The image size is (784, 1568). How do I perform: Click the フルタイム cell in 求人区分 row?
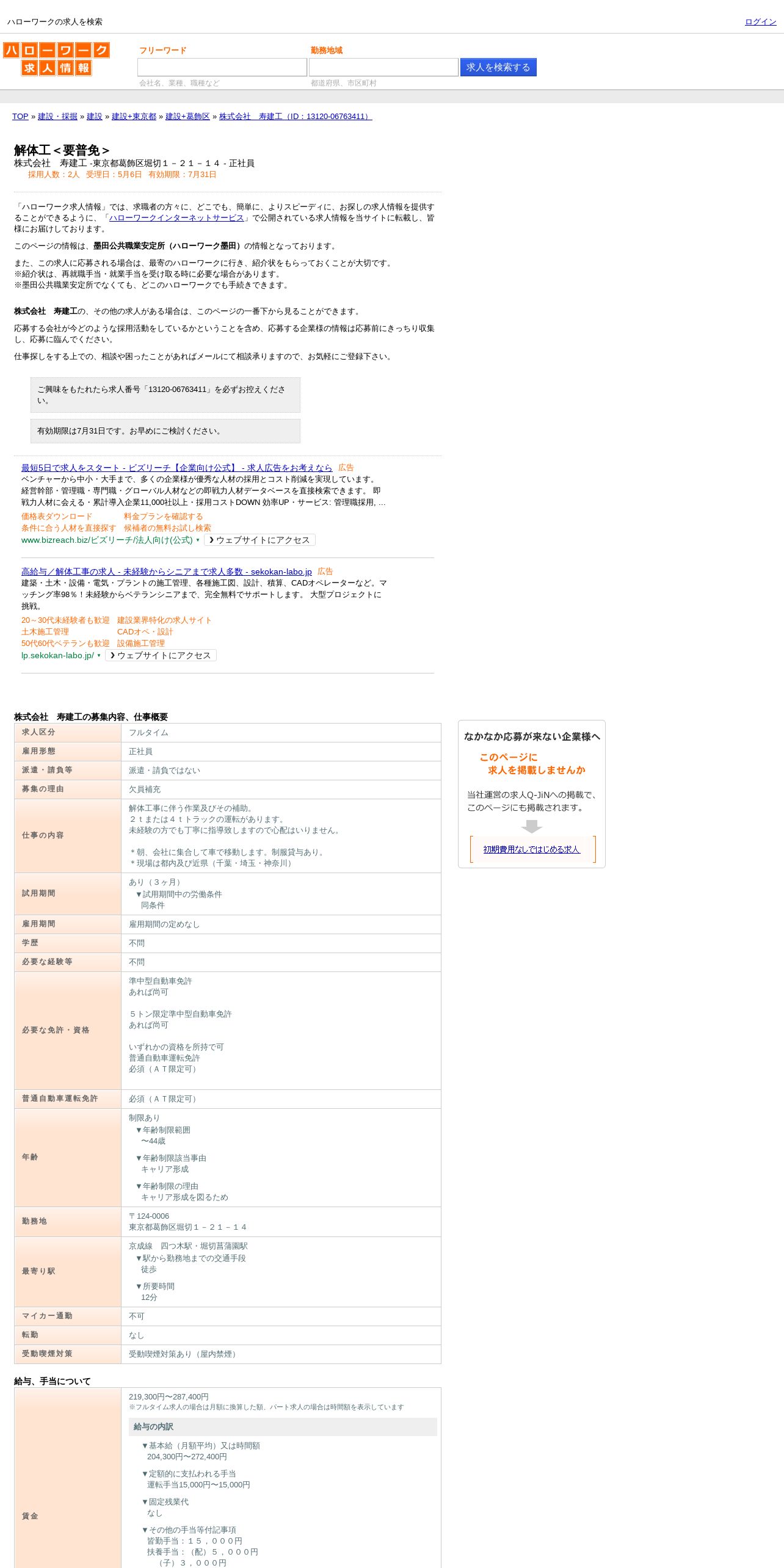click(281, 733)
